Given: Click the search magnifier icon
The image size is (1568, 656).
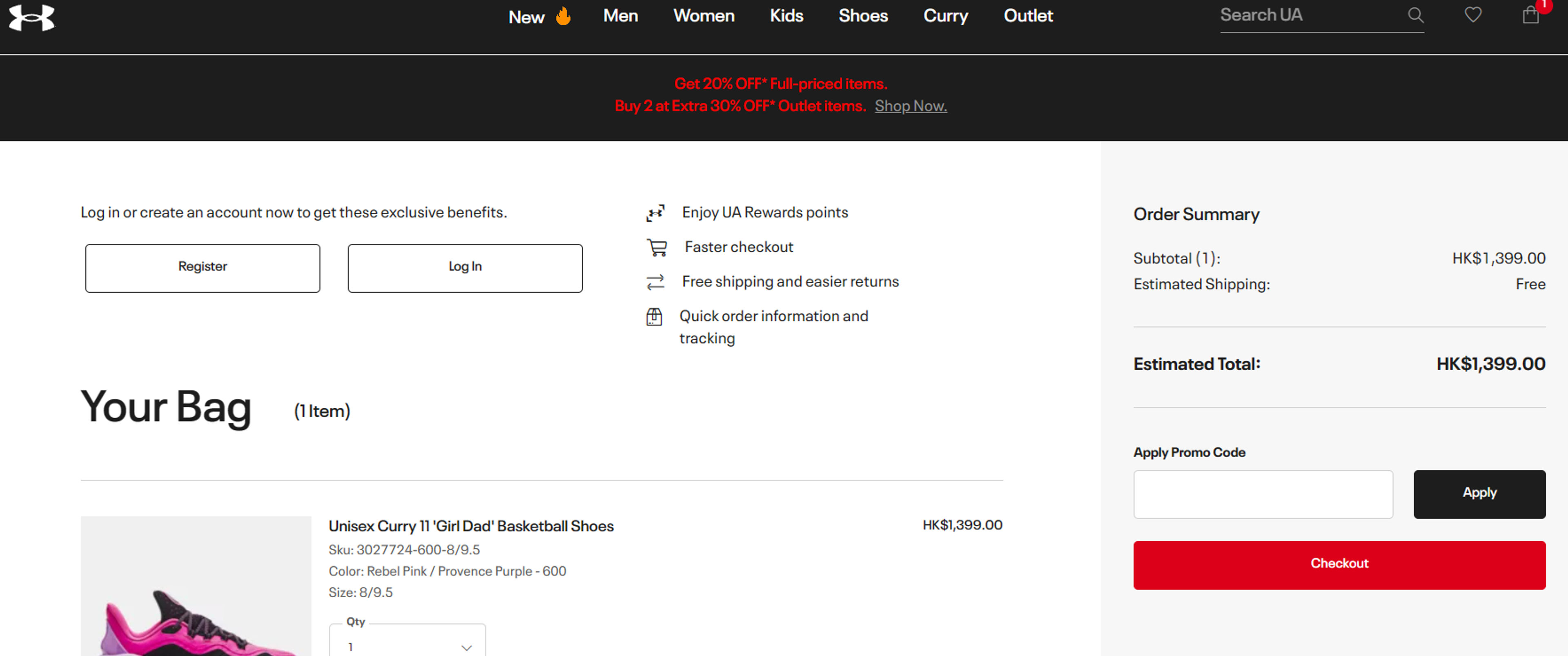Looking at the screenshot, I should click(x=1415, y=15).
